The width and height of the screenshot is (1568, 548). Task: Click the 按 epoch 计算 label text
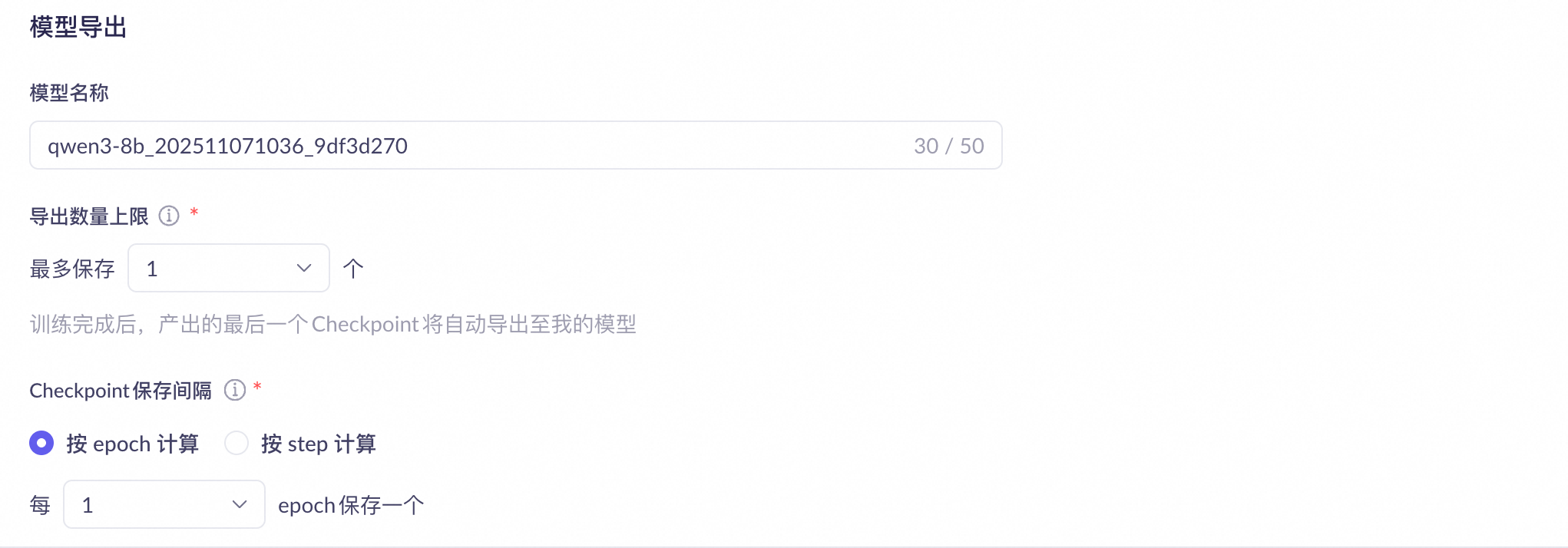[133, 444]
